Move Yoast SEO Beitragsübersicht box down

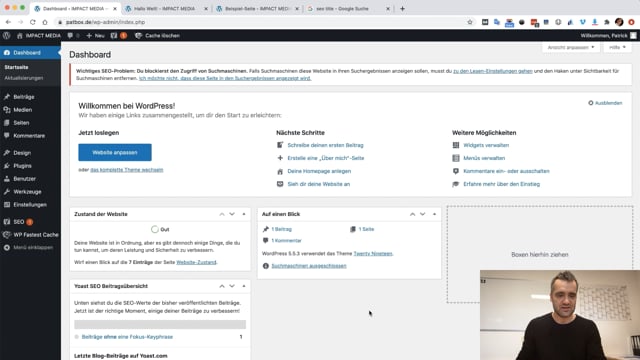point(232,286)
